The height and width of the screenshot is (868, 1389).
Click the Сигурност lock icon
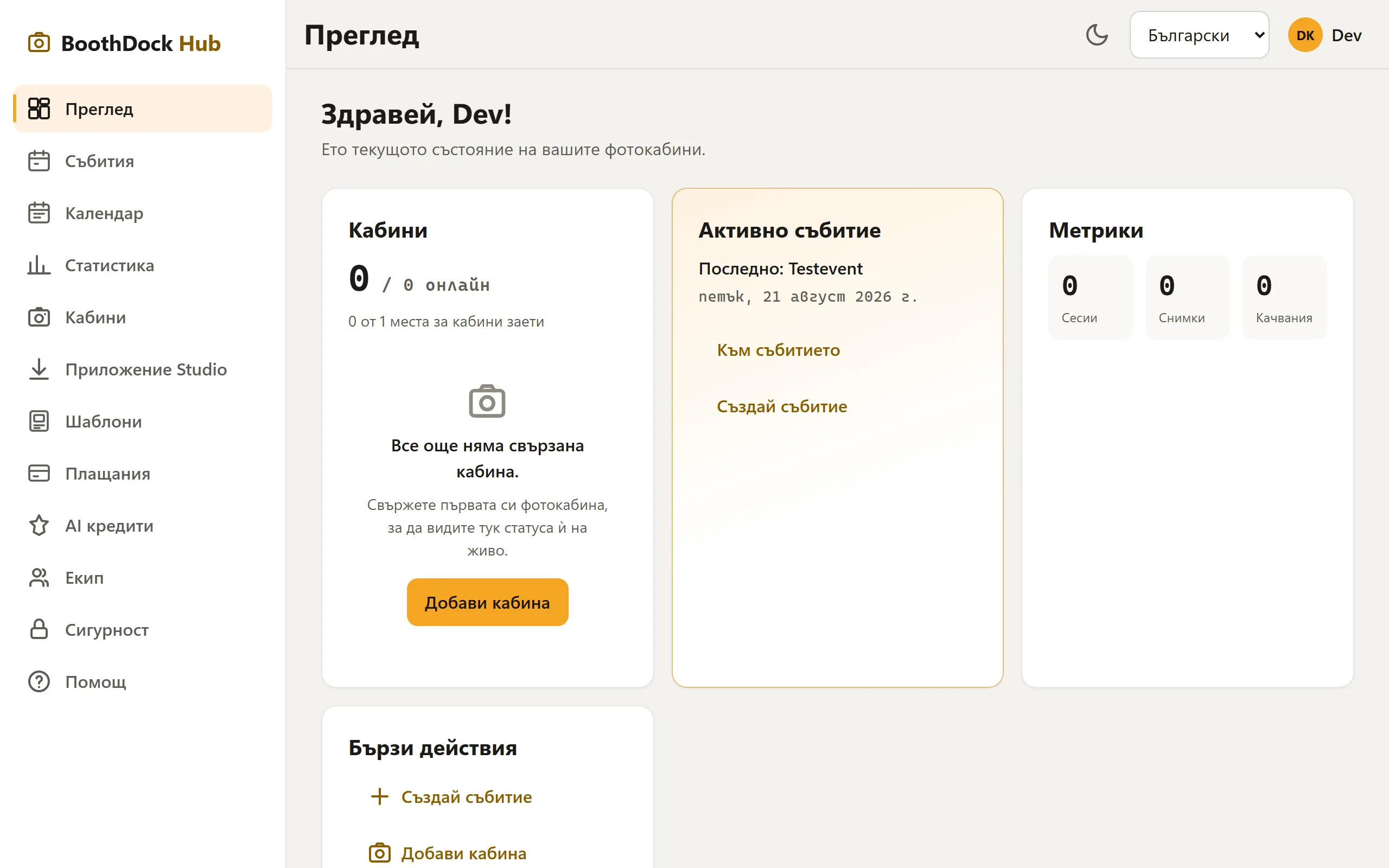(x=39, y=630)
